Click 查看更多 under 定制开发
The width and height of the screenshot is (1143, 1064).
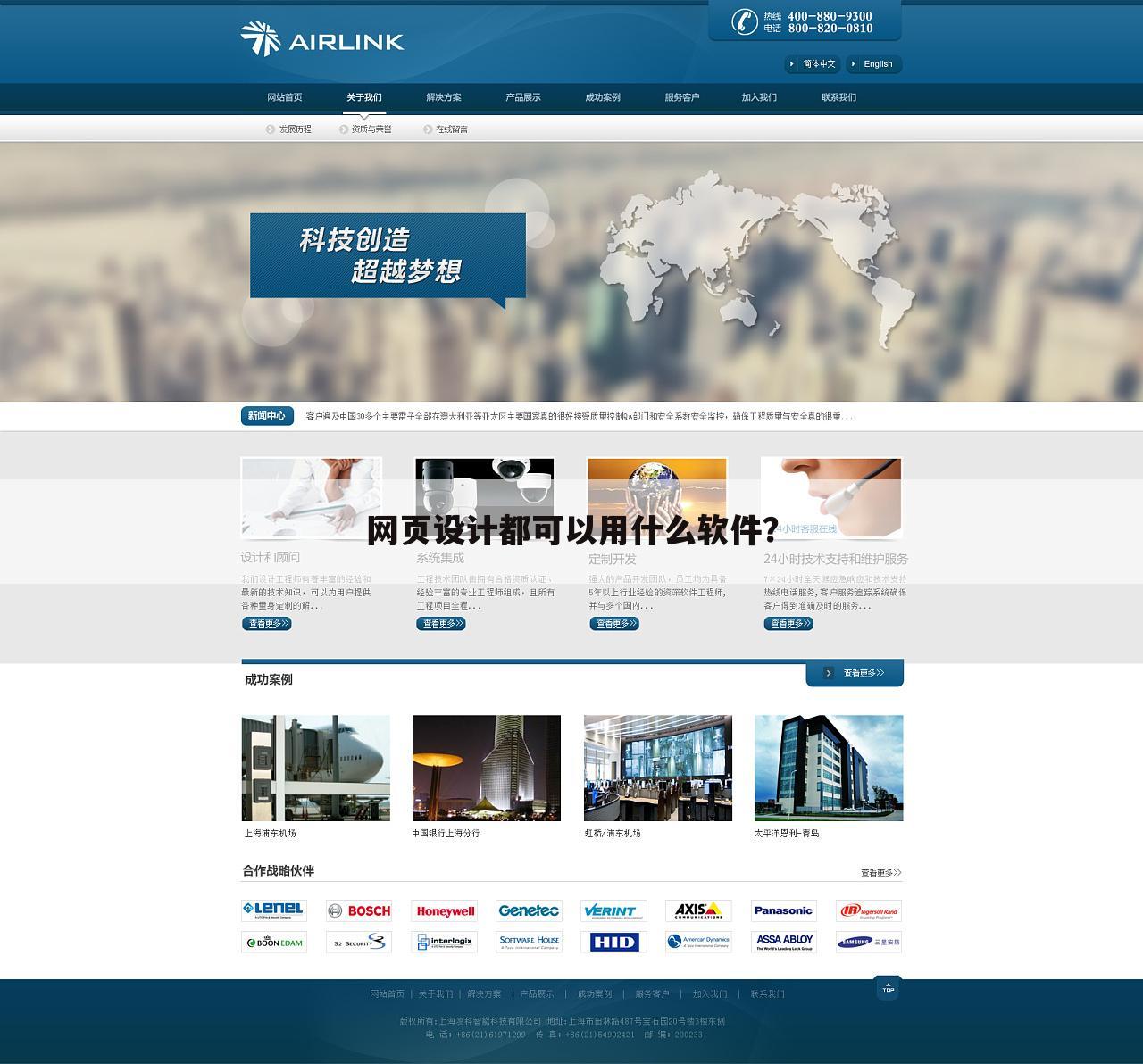point(614,623)
